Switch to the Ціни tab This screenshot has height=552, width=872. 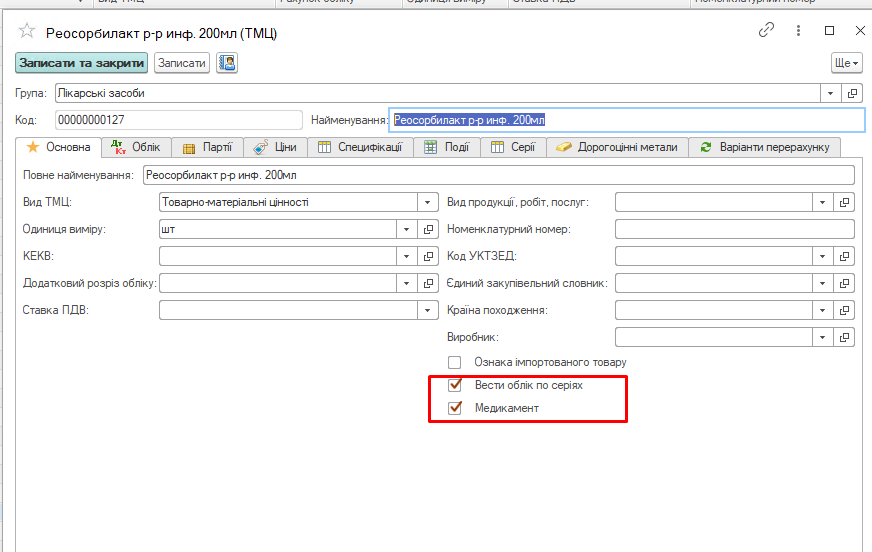(x=275, y=147)
